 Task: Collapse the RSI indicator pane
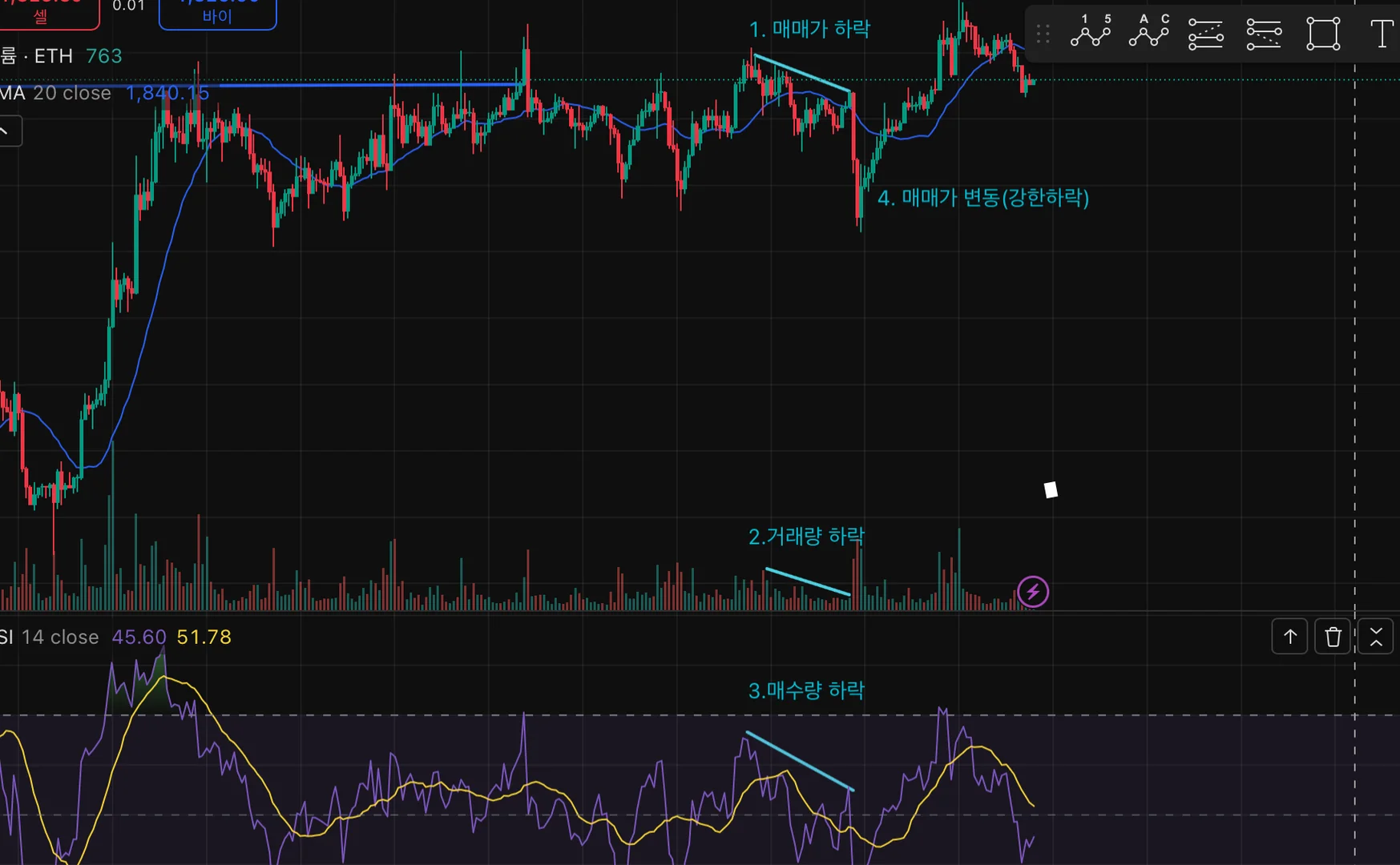pyautogui.click(x=1376, y=637)
